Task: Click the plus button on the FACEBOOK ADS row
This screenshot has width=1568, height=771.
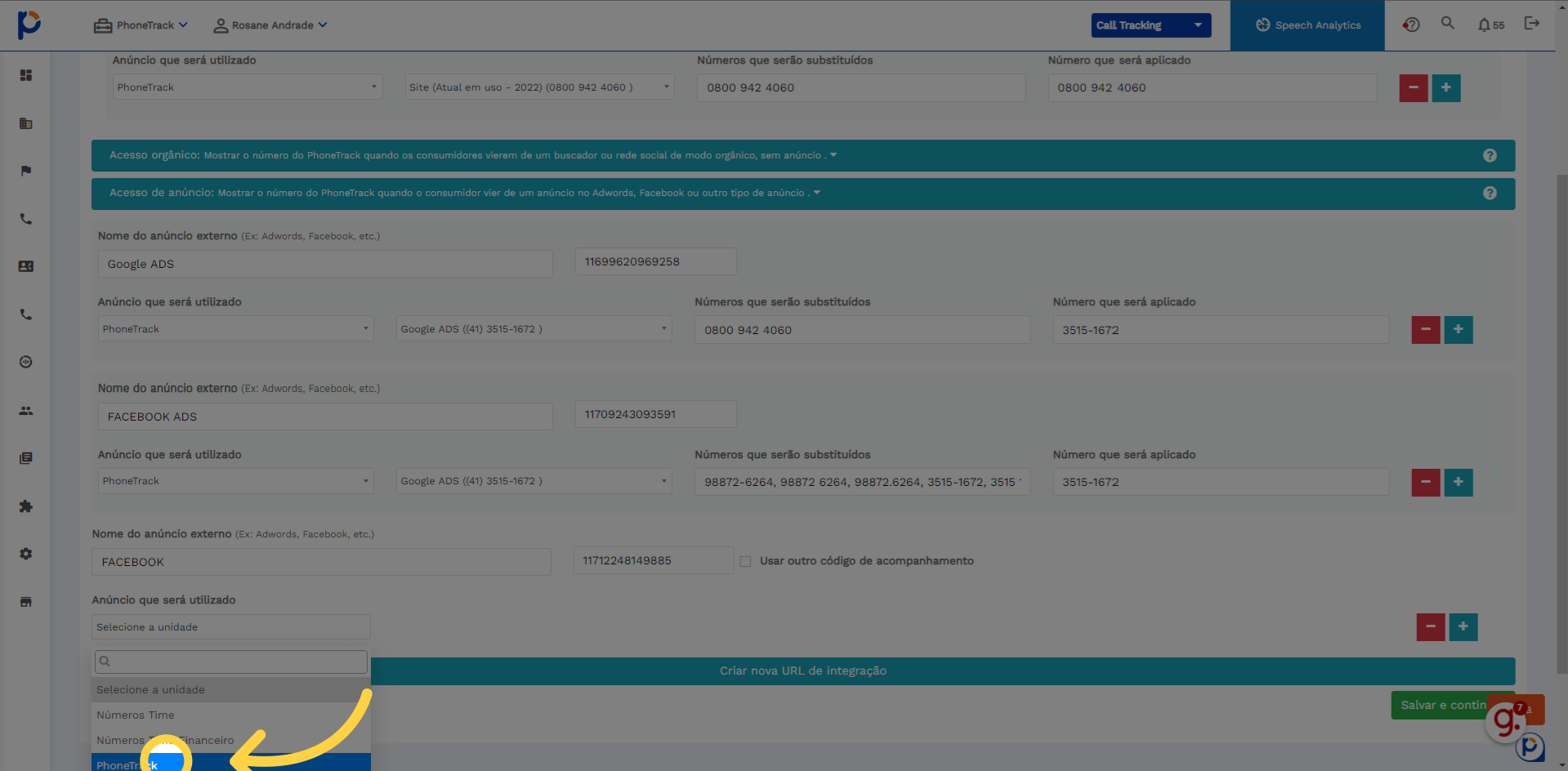Action: pos(1459,482)
